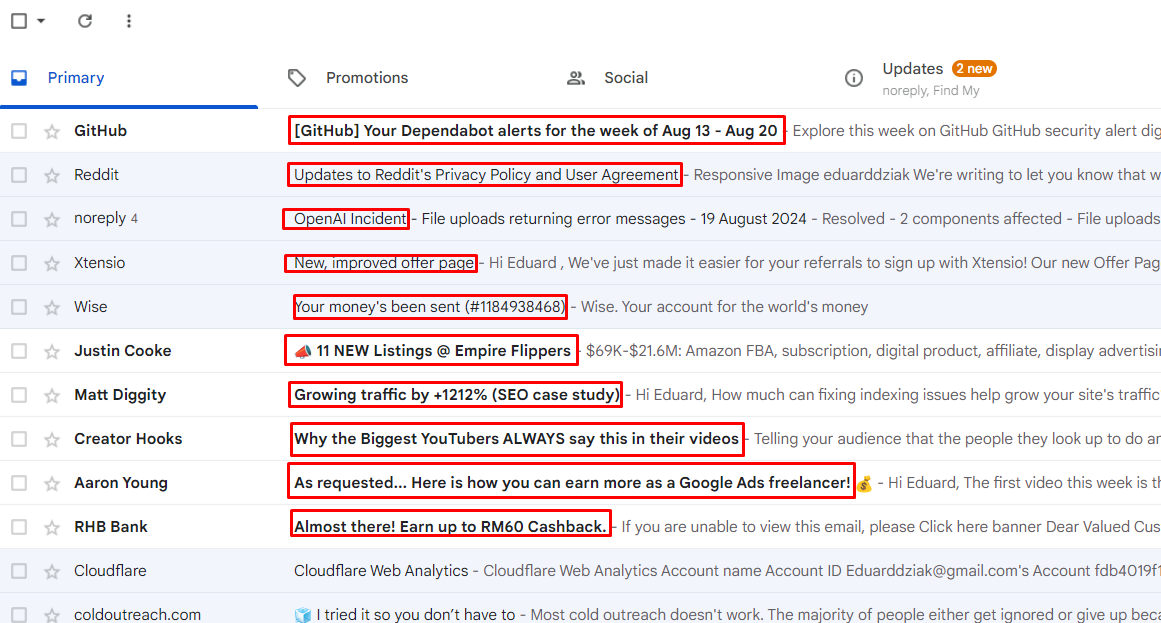Open Growing traffic by +1212% email
1161x623 pixels.
(457, 395)
